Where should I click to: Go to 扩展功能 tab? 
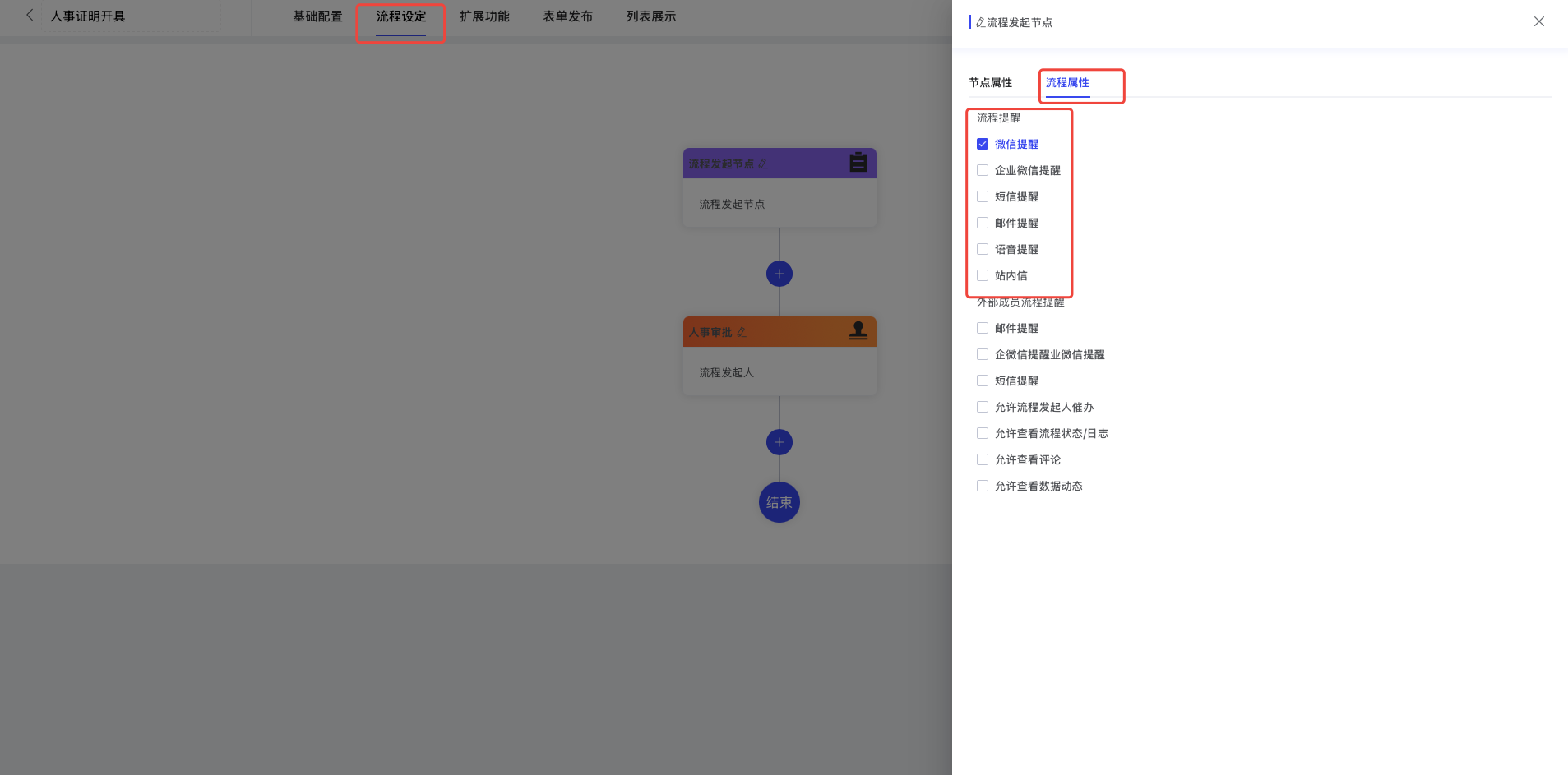pyautogui.click(x=484, y=16)
